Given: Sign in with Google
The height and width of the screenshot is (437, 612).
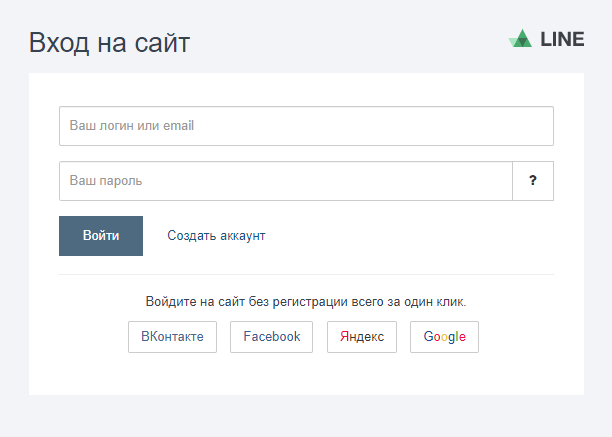Looking at the screenshot, I should click(445, 337).
